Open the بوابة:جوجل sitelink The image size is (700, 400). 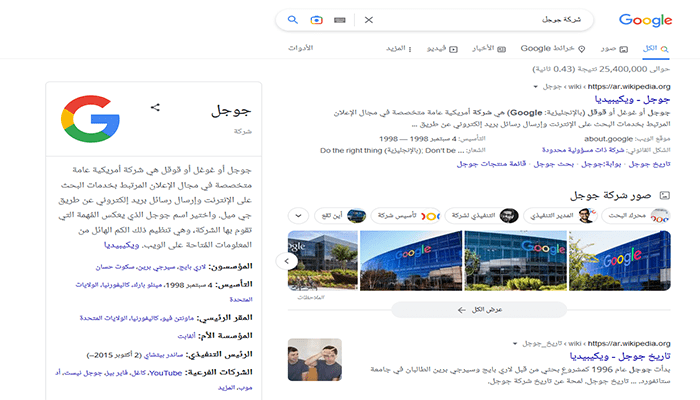[x=601, y=164]
